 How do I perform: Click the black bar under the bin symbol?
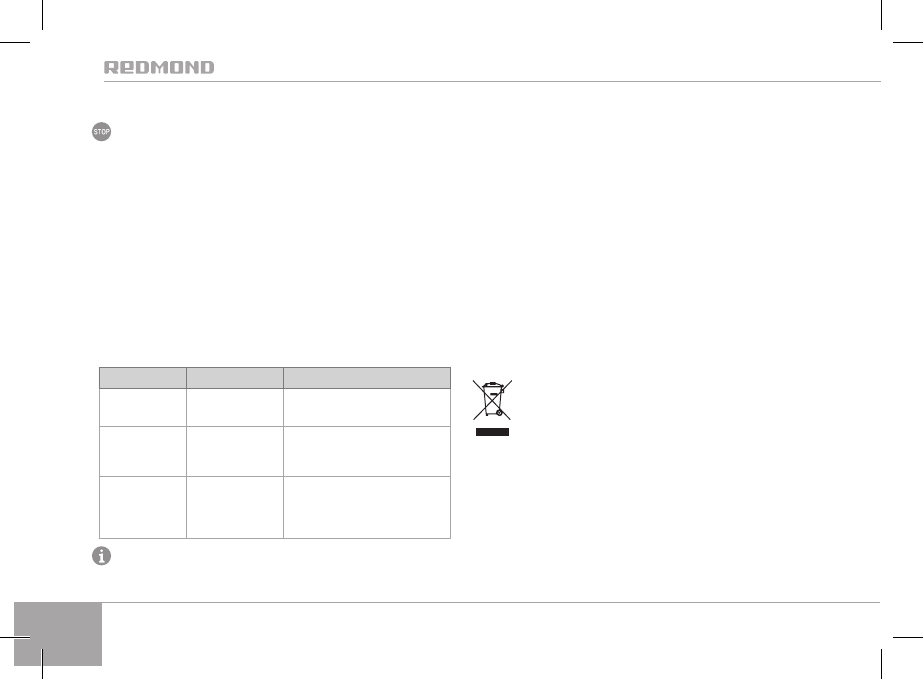[x=491, y=432]
